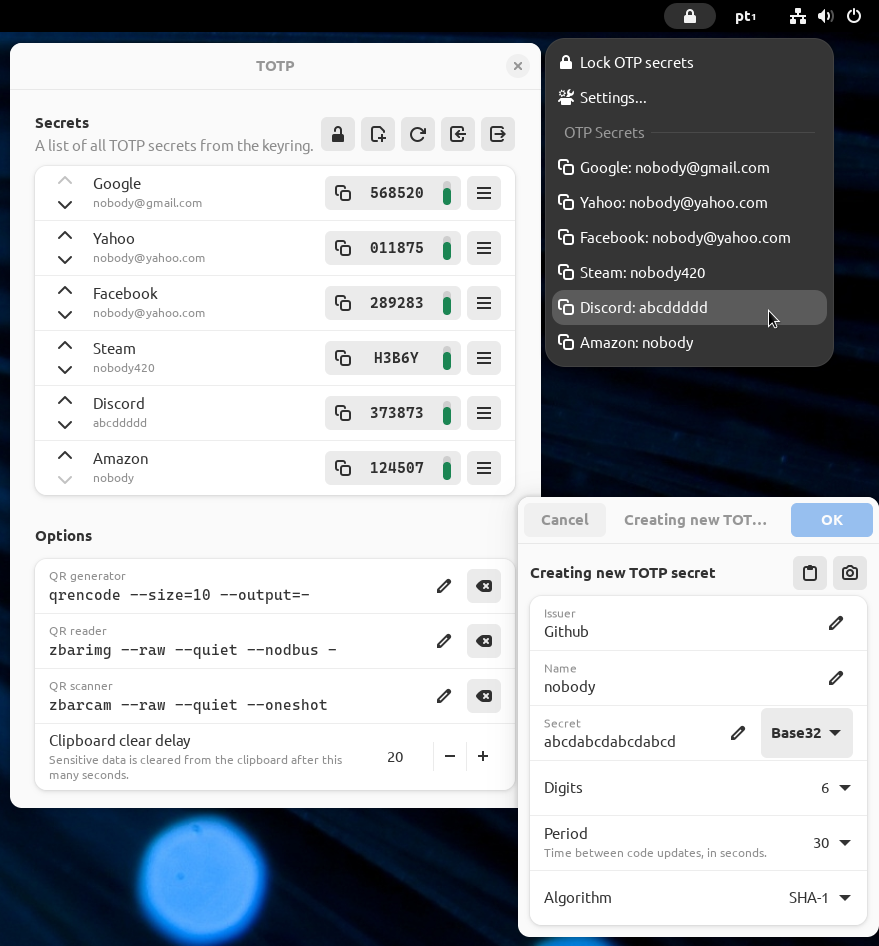Viewport: 879px width, 946px height.
Task: Click OK in new TOTP dialog
Action: pos(831,520)
